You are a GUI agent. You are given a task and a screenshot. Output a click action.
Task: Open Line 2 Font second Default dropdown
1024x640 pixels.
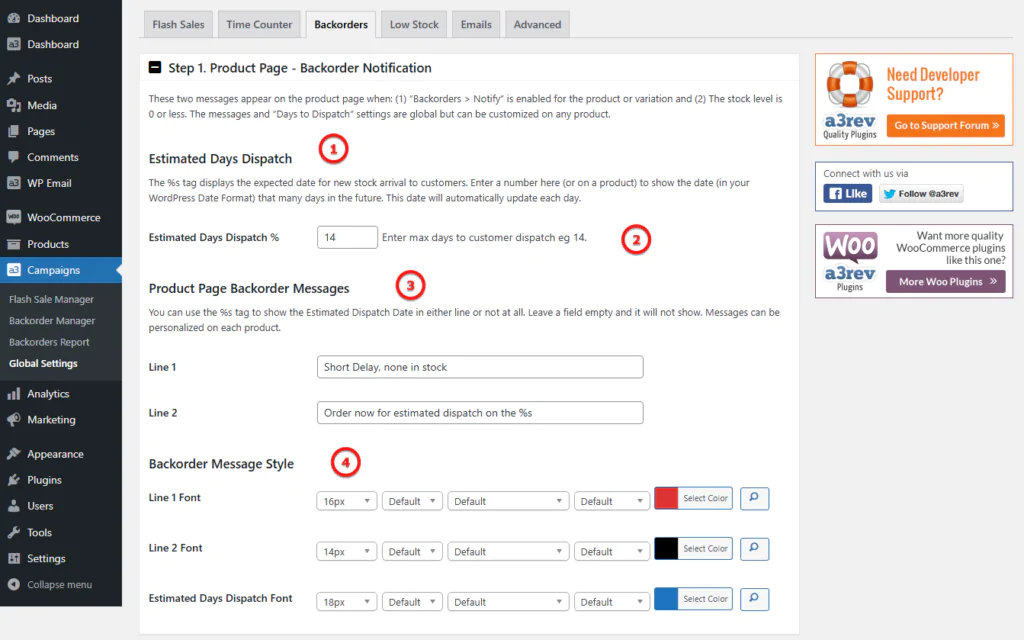(x=412, y=551)
